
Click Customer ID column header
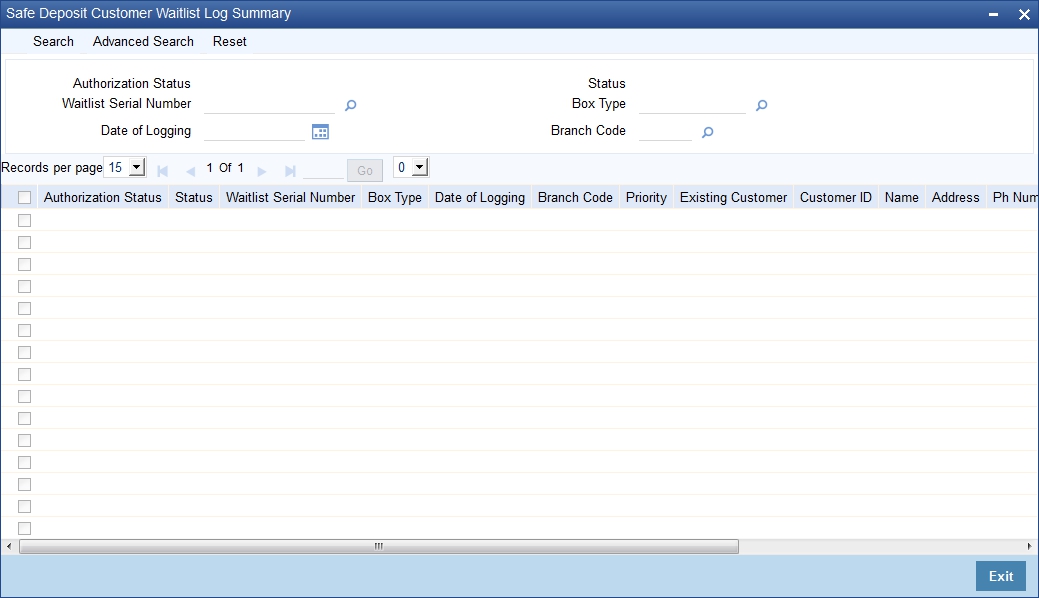point(836,198)
